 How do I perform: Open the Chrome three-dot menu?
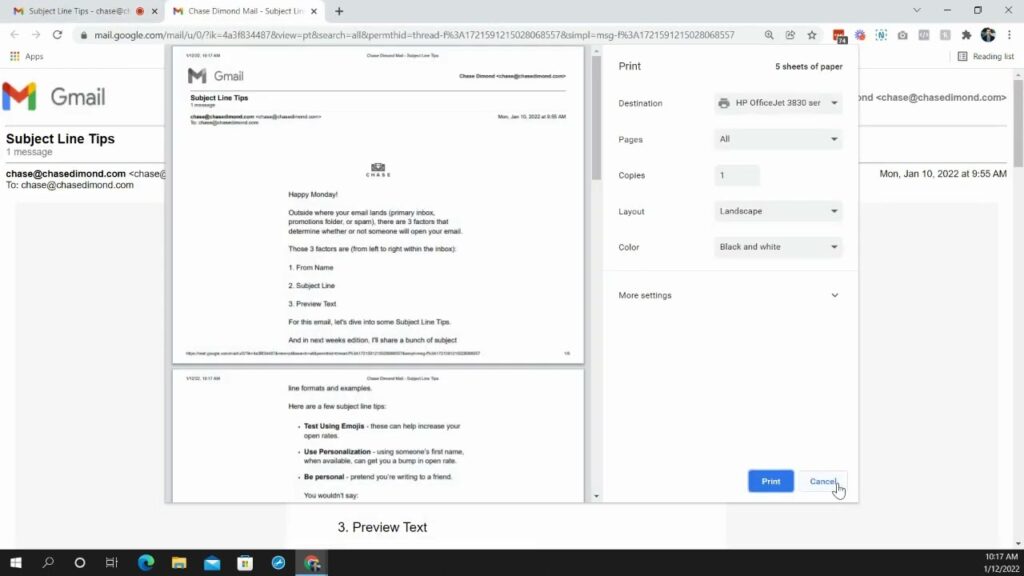1010,35
